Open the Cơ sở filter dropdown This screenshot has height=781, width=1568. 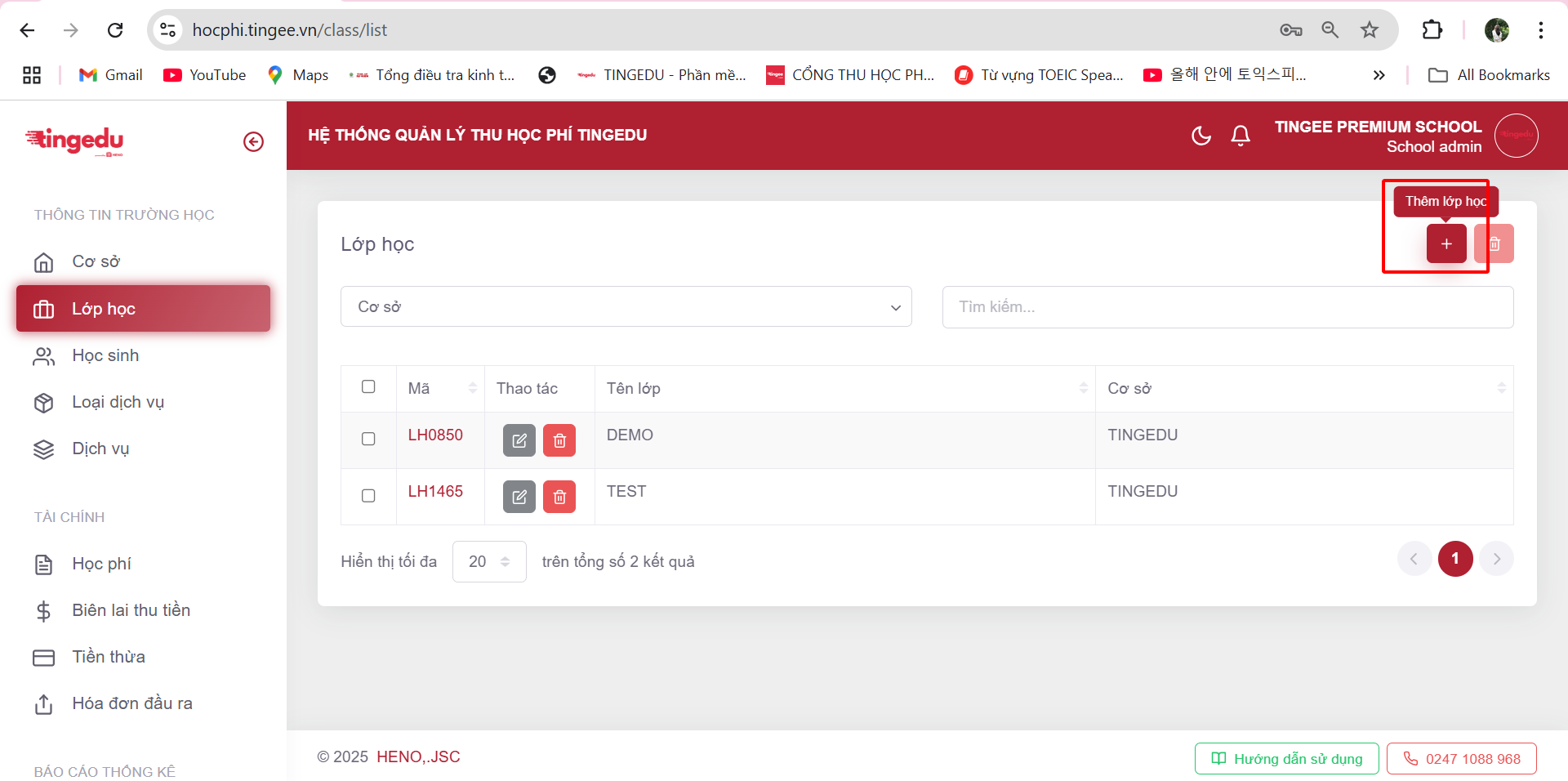pyautogui.click(x=626, y=307)
